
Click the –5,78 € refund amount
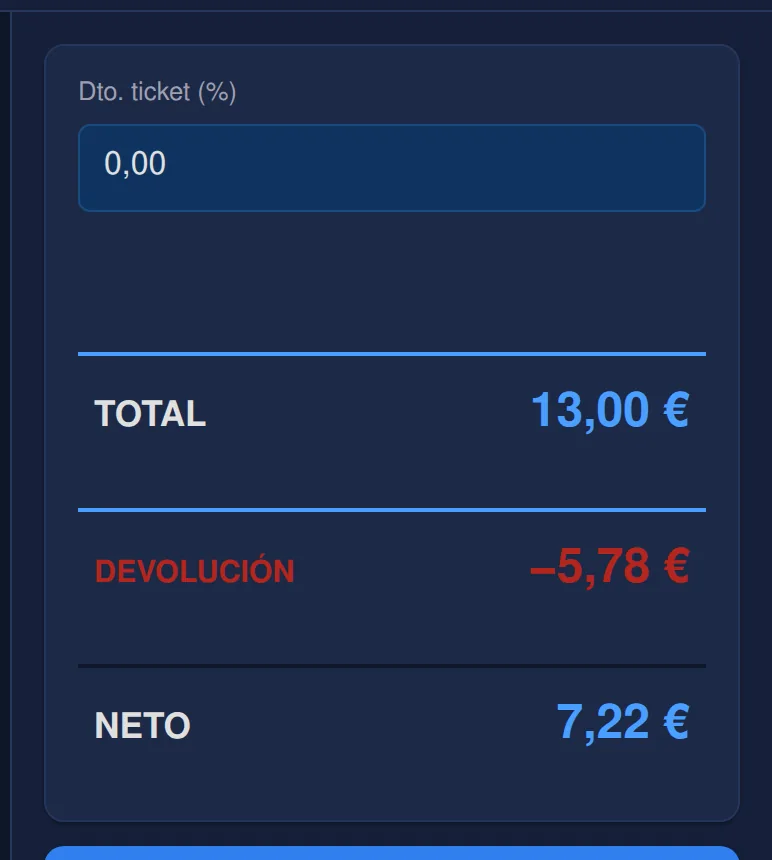(x=610, y=567)
